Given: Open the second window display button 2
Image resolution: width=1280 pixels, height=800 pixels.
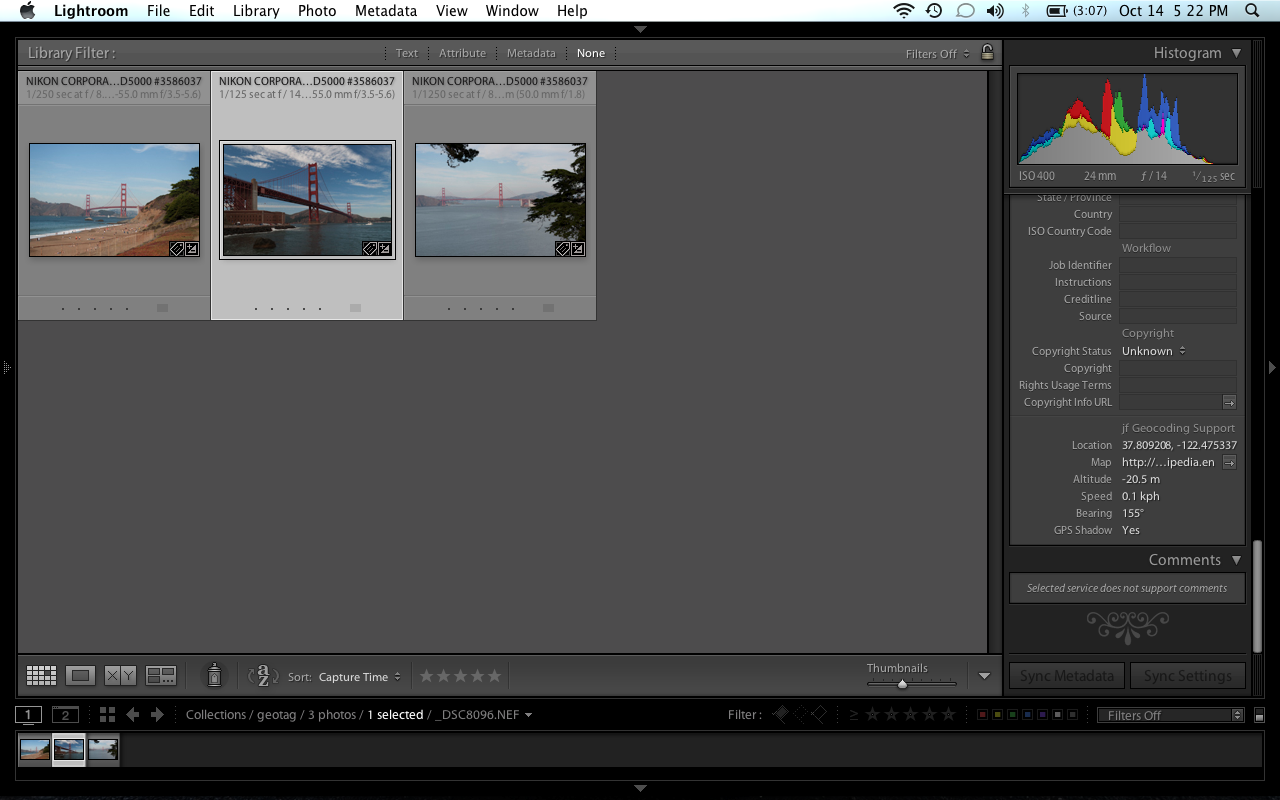Looking at the screenshot, I should 65,715.
